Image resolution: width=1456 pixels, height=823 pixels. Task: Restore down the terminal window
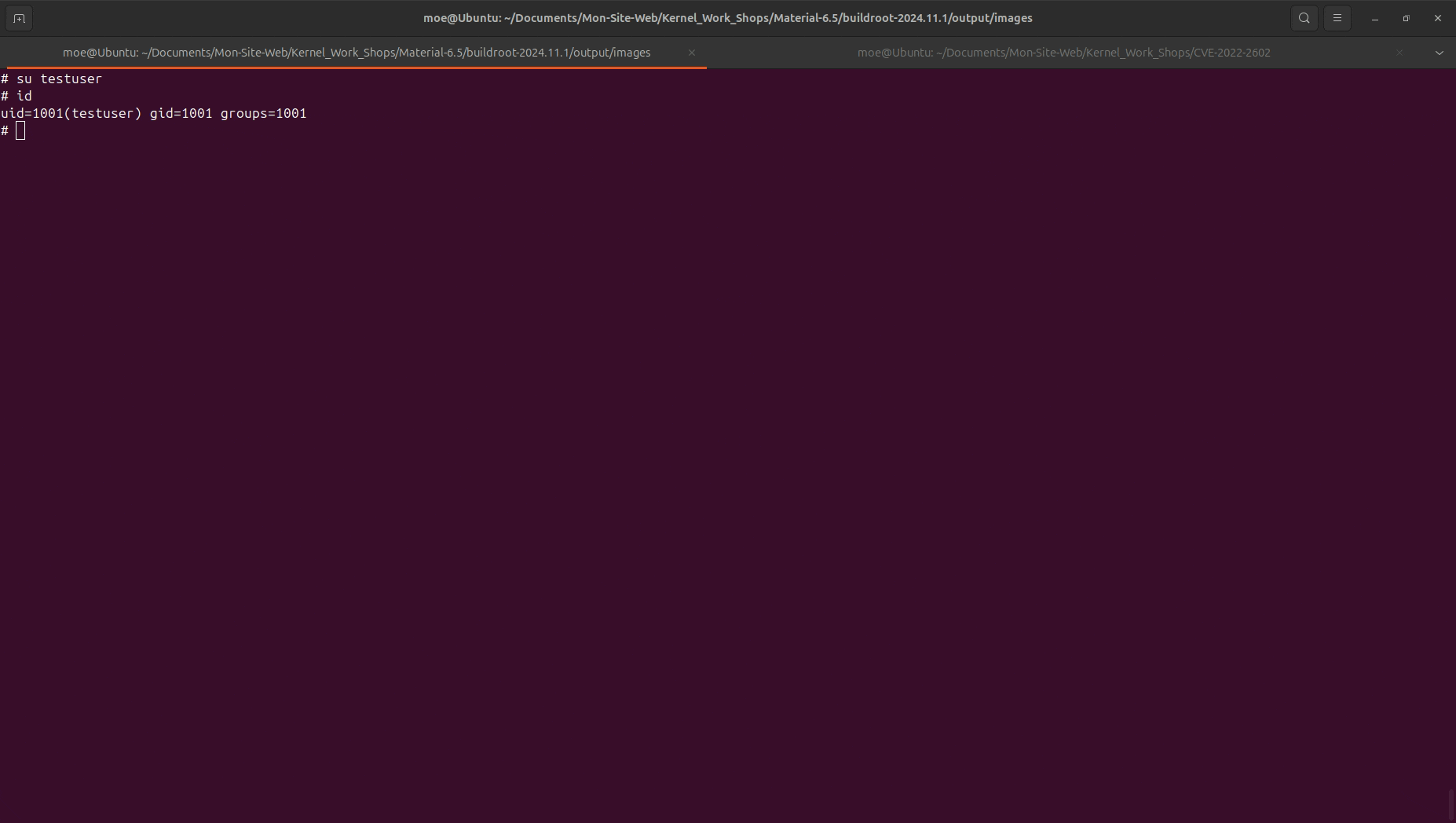[1407, 18]
